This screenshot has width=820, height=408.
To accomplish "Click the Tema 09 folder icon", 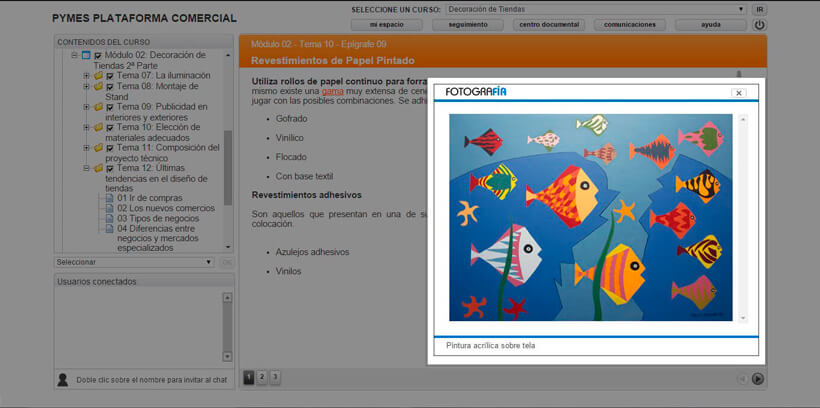I will coord(98,107).
